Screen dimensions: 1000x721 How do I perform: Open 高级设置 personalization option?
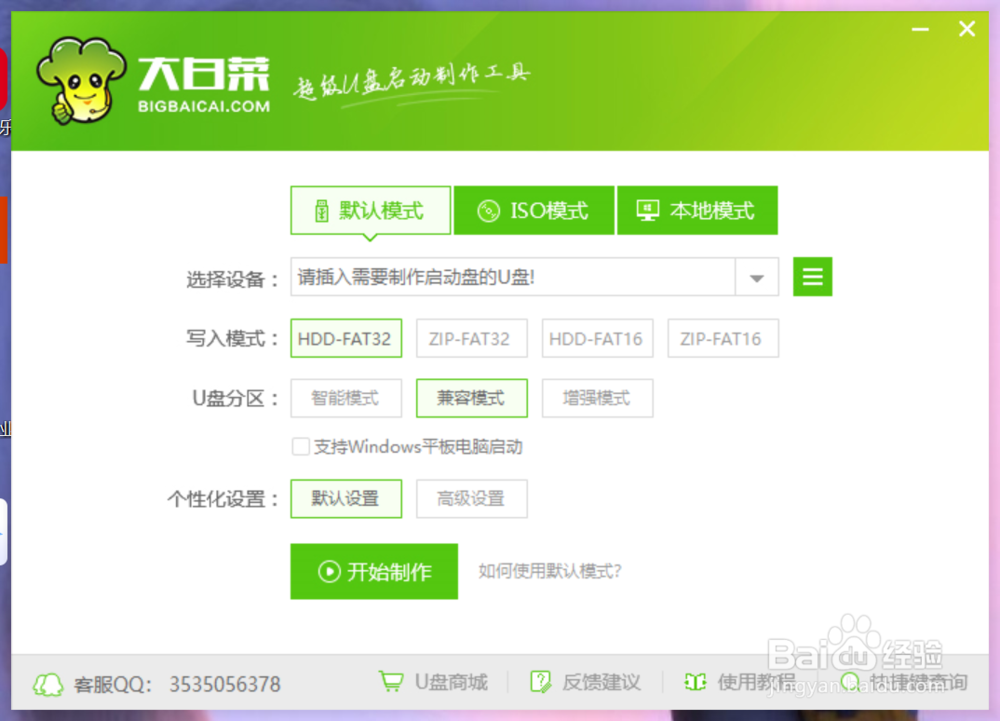(471, 499)
